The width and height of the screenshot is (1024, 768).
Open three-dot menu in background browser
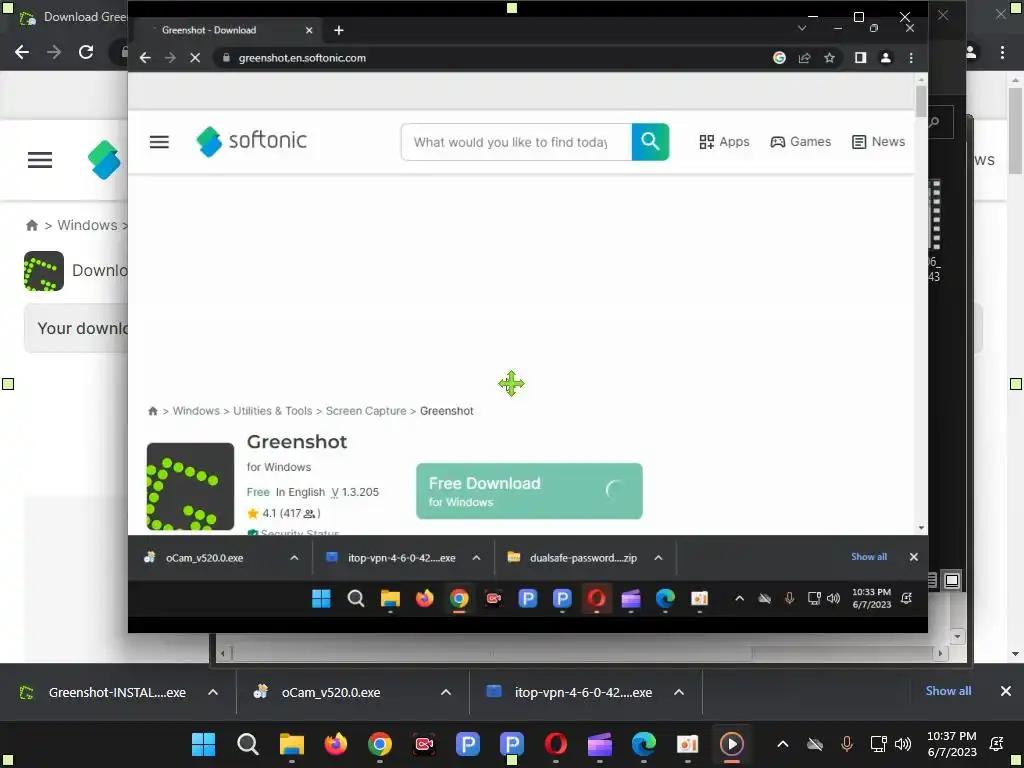[1002, 52]
